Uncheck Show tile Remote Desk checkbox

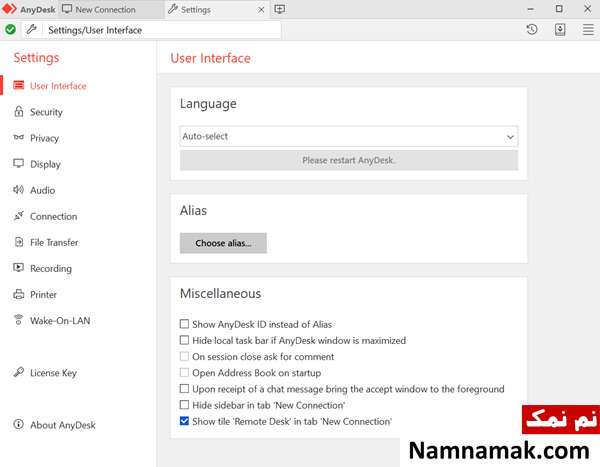184,421
